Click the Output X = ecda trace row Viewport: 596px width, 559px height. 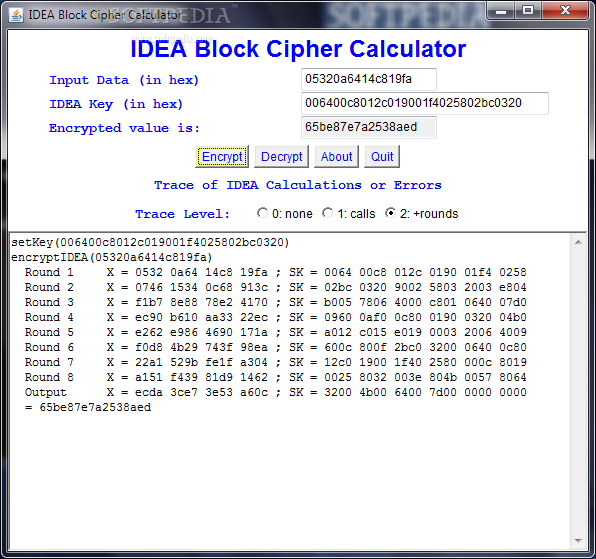pos(276,392)
